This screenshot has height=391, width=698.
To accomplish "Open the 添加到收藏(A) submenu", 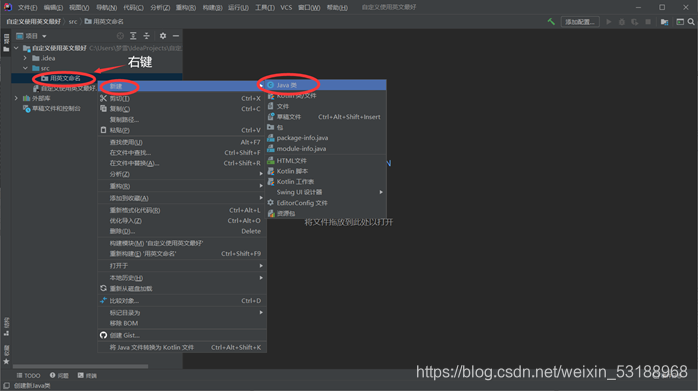I will 182,198.
